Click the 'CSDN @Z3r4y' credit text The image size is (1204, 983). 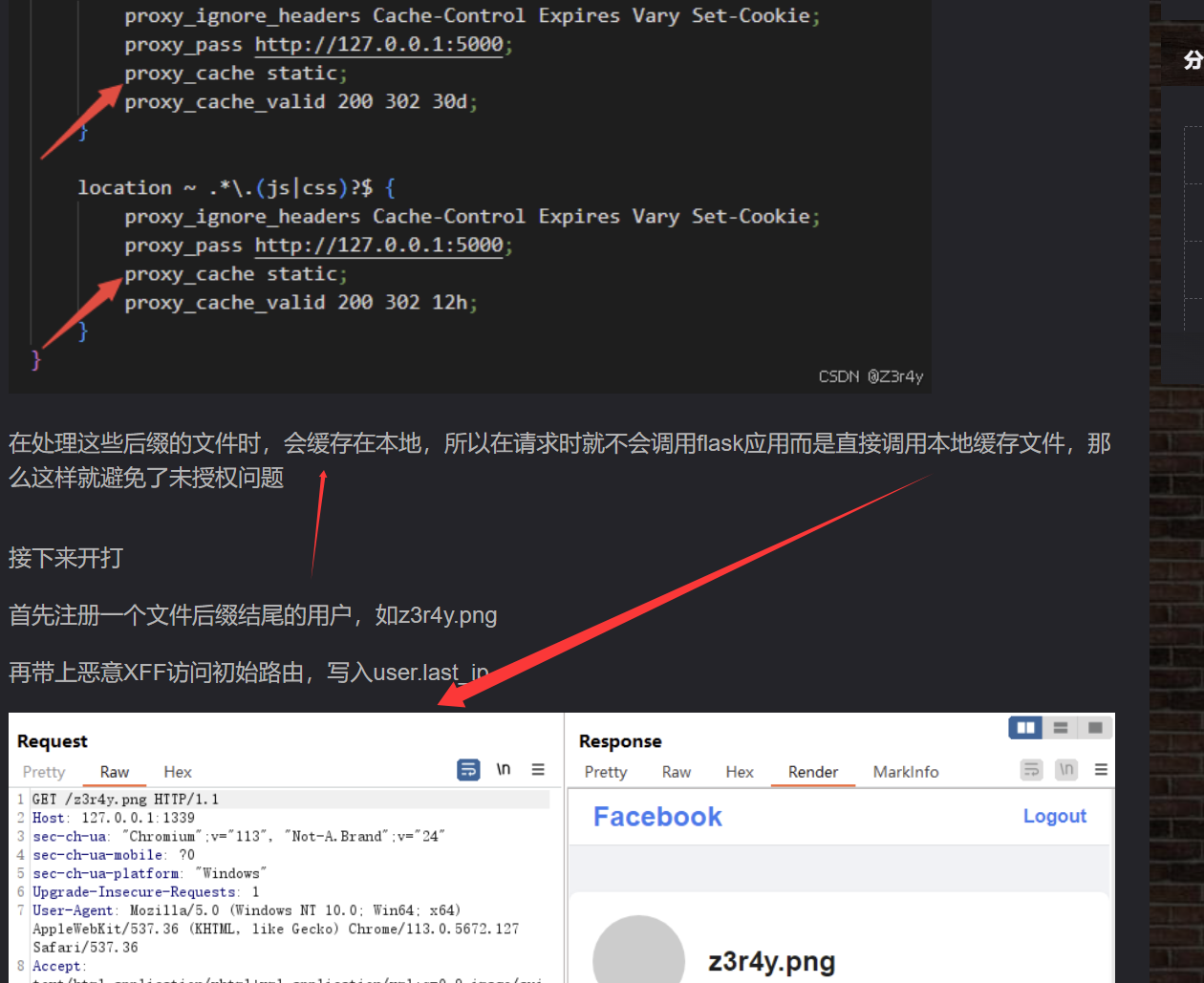(x=871, y=376)
